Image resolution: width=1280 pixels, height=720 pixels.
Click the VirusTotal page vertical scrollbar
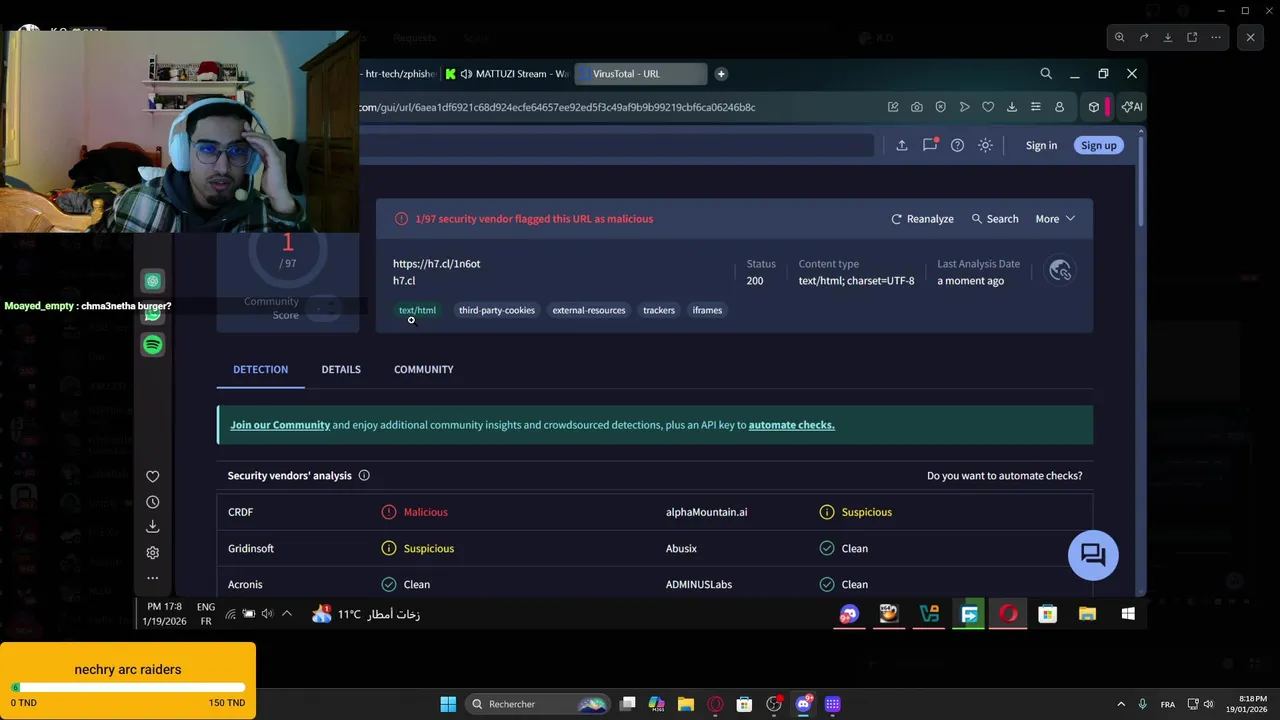(x=1141, y=180)
